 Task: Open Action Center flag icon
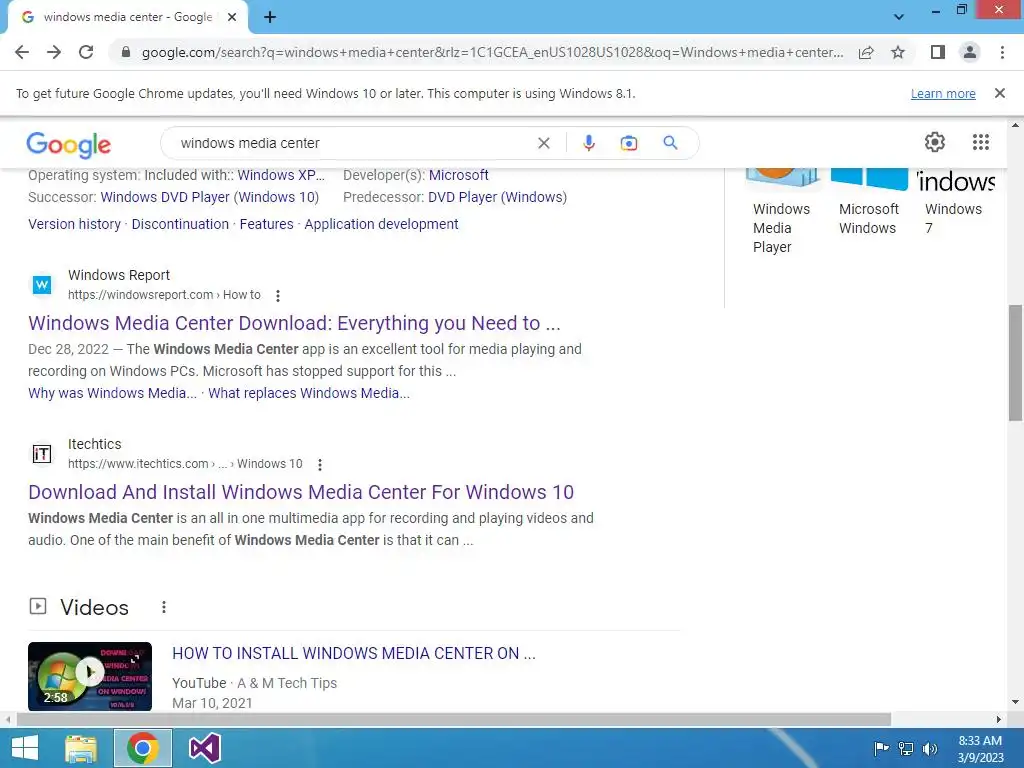[881, 748]
